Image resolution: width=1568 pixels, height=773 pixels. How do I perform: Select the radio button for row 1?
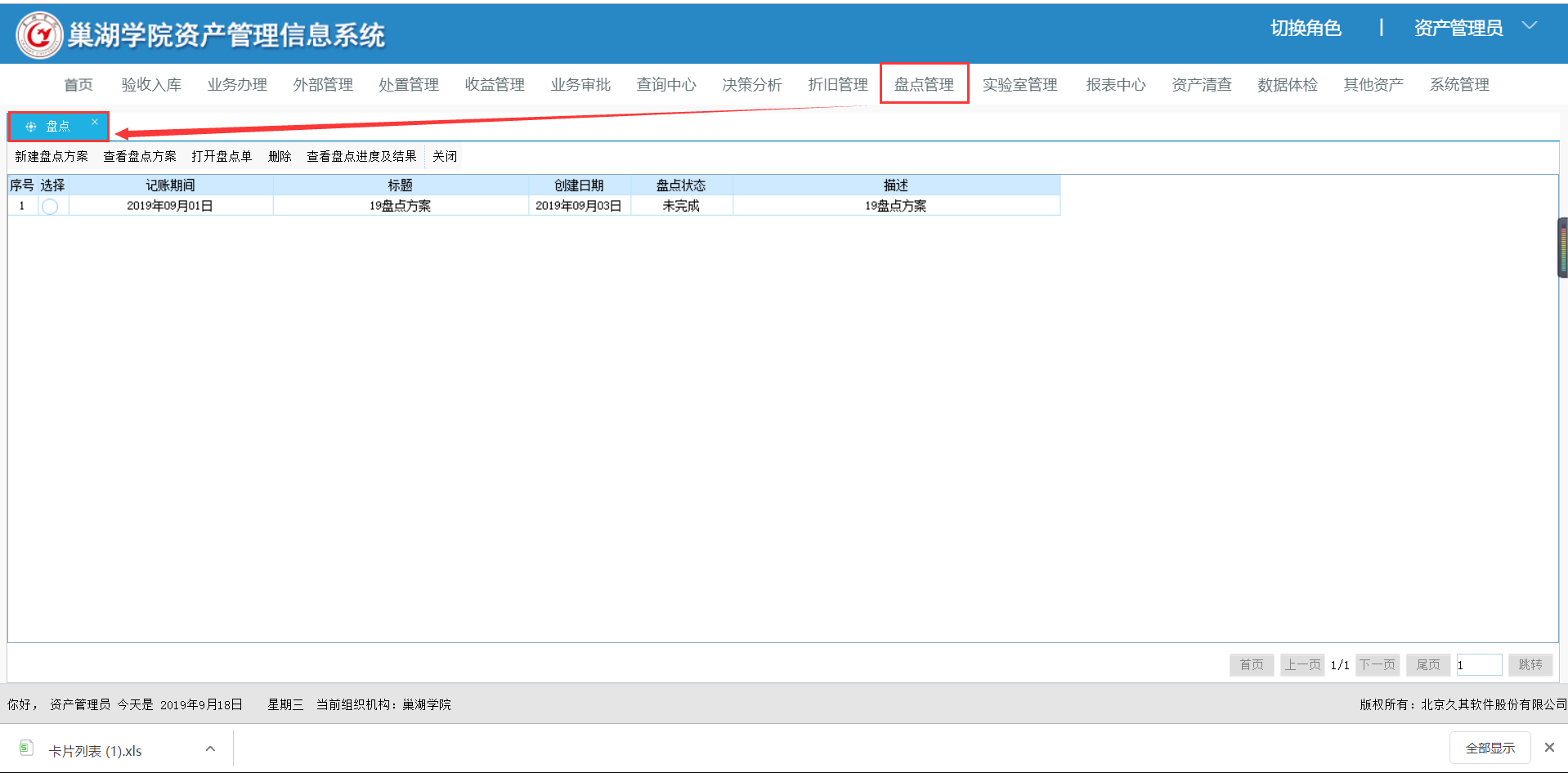coord(50,207)
